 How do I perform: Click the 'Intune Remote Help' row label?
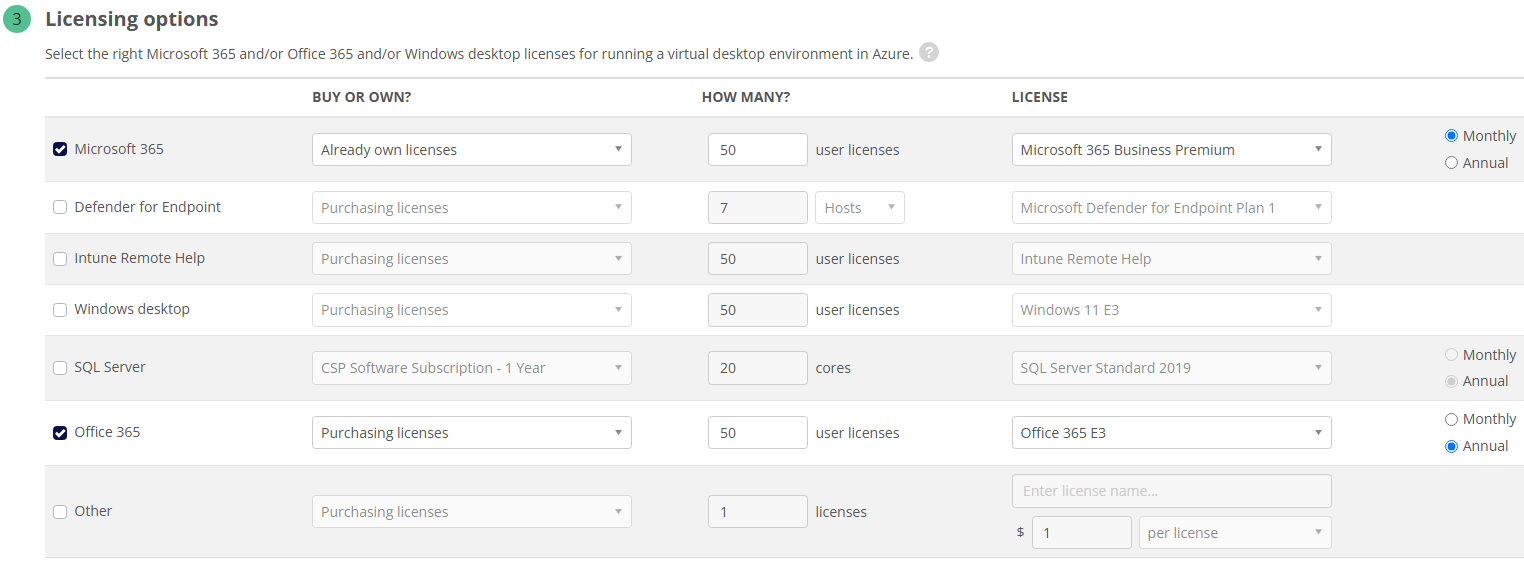tap(140, 258)
